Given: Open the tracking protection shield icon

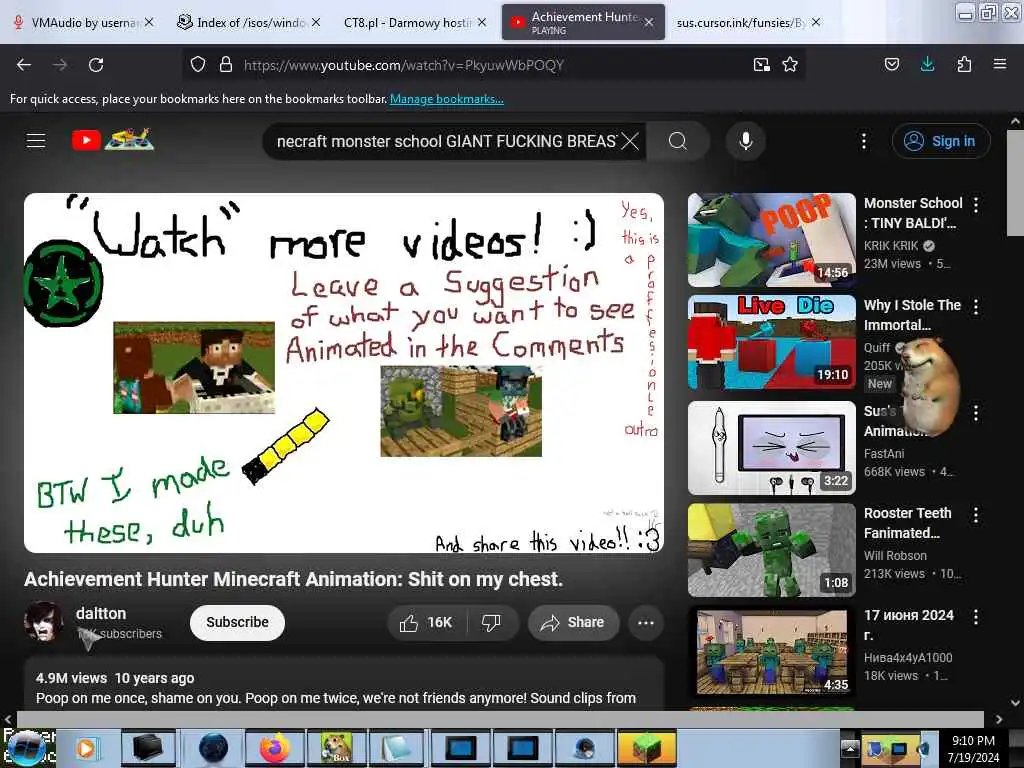Looking at the screenshot, I should pos(198,65).
